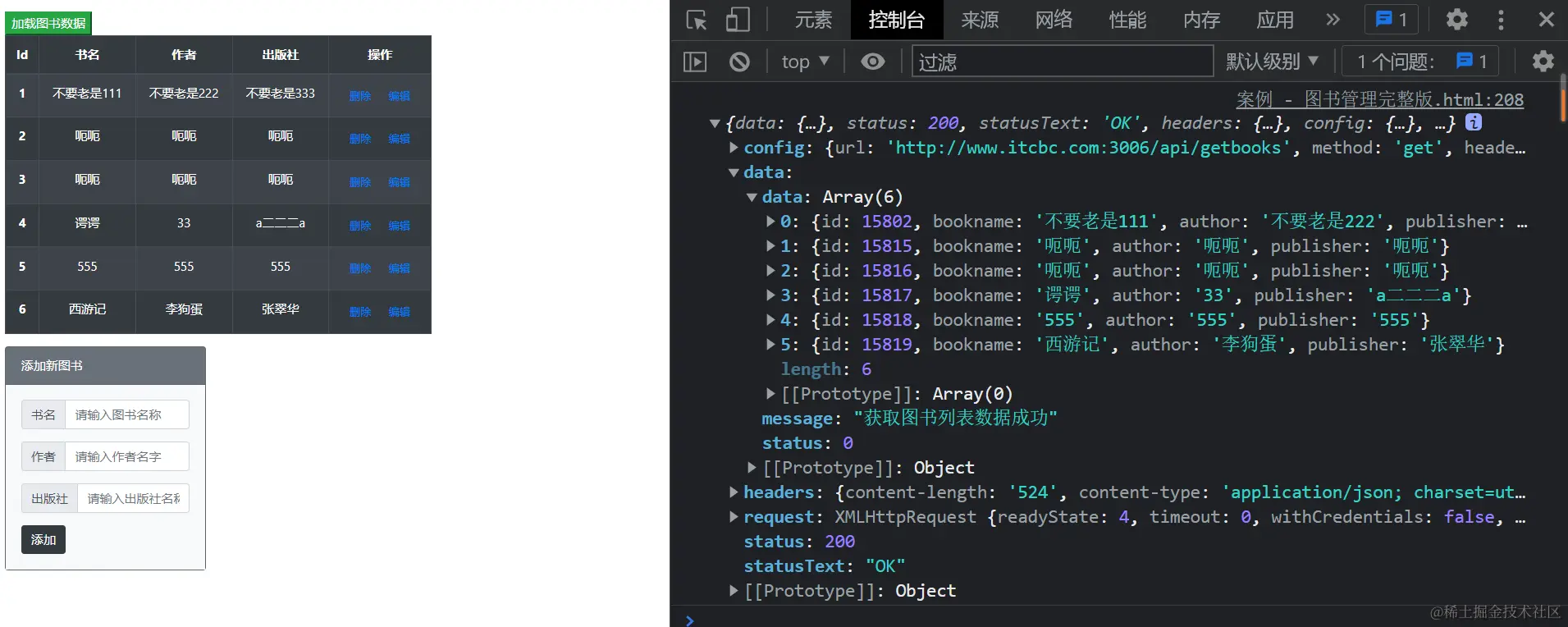Collapse the root logged object
This screenshot has width=1568, height=627.
[x=715, y=124]
